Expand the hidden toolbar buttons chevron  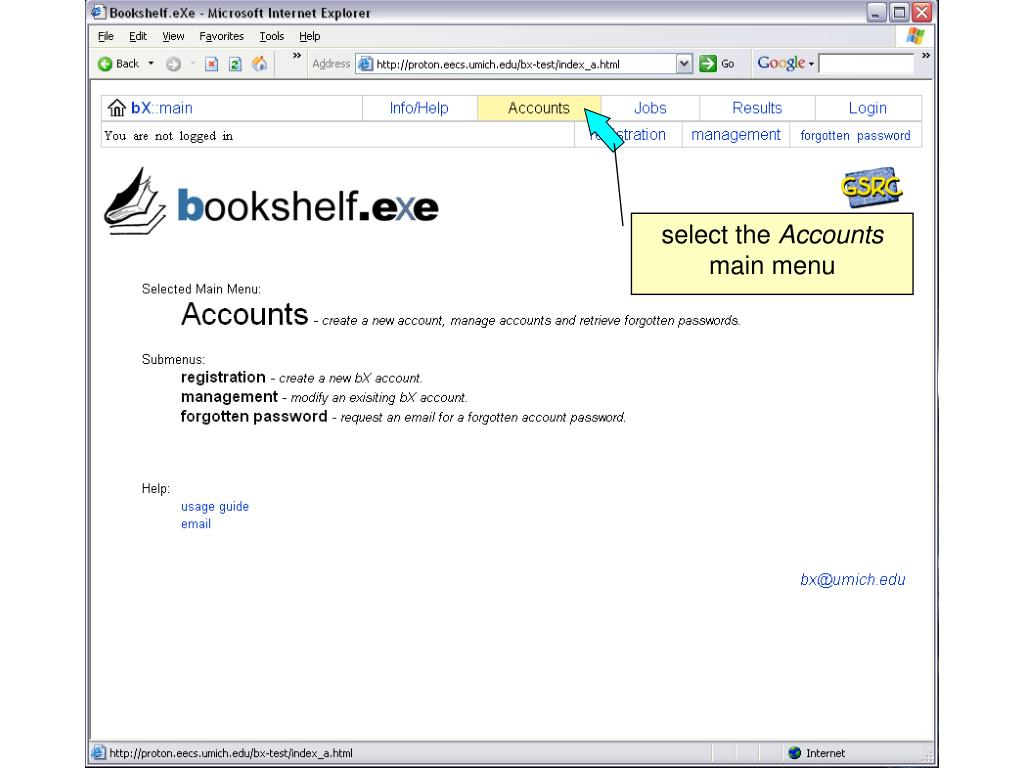click(x=296, y=56)
